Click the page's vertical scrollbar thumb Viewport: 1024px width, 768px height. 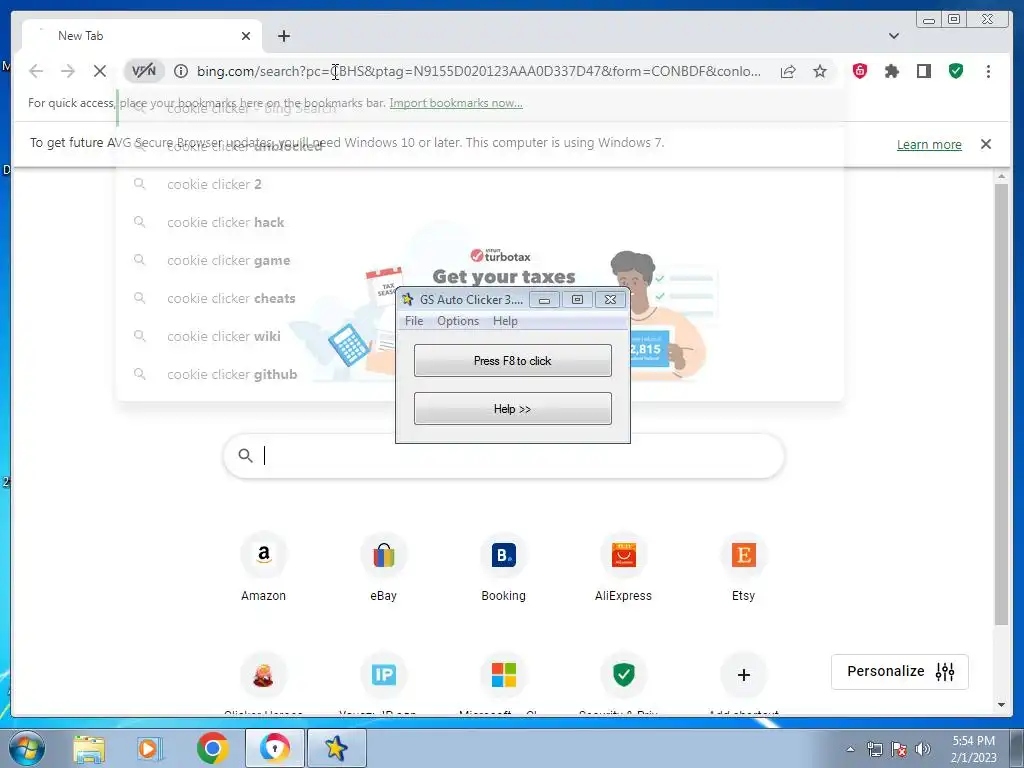1001,404
